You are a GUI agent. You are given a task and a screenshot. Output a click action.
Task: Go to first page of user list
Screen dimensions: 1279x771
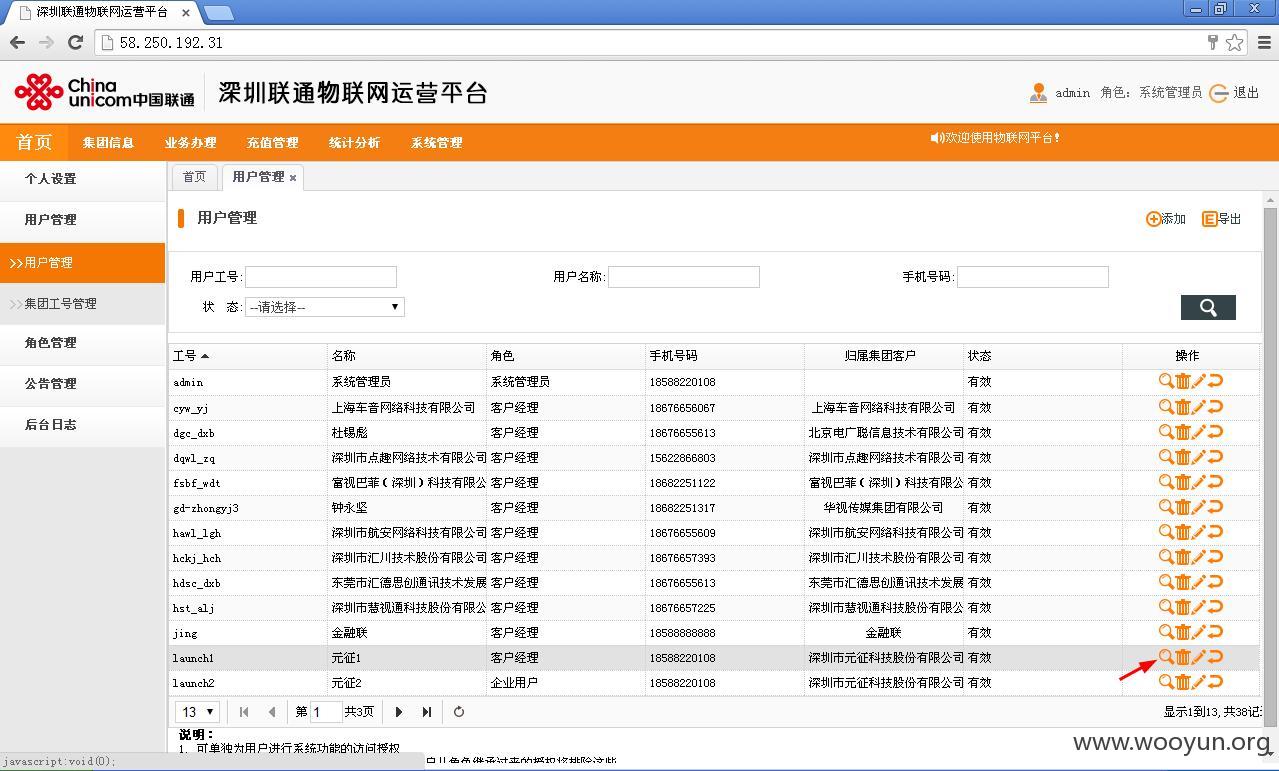click(x=244, y=712)
